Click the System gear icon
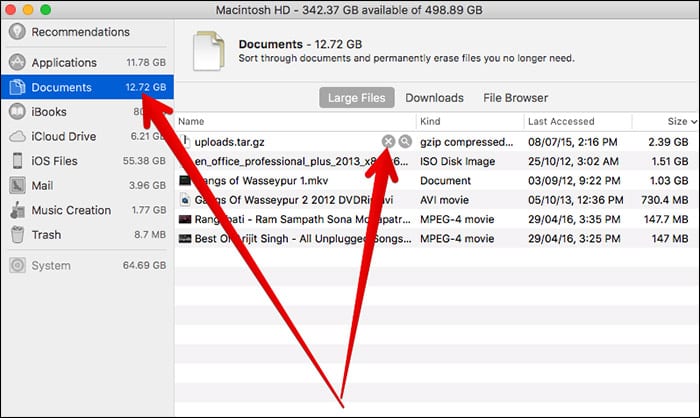Viewport: 700px width, 418px height. [x=17, y=265]
